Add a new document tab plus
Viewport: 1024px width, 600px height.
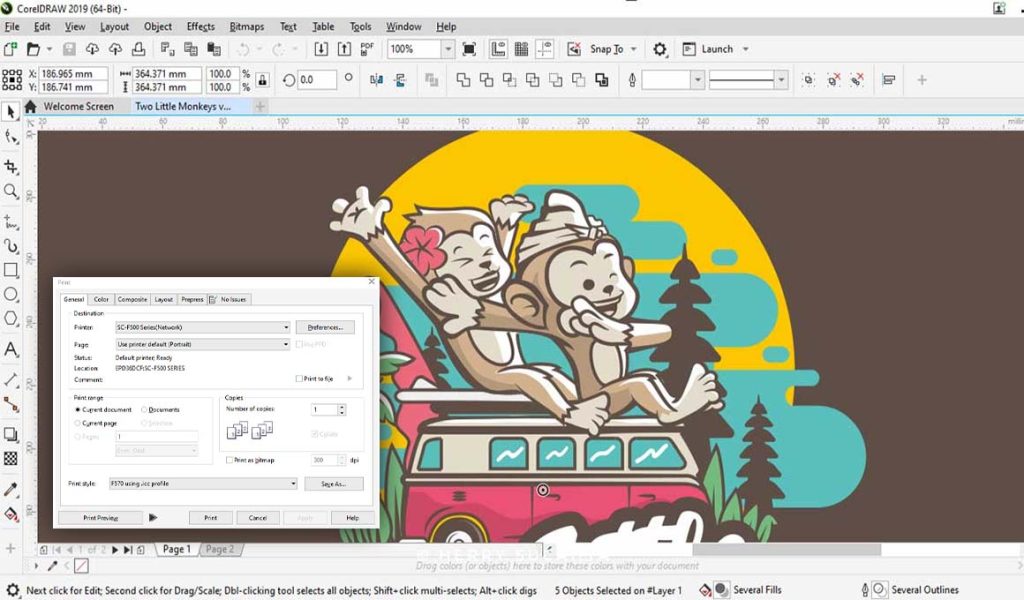260,106
